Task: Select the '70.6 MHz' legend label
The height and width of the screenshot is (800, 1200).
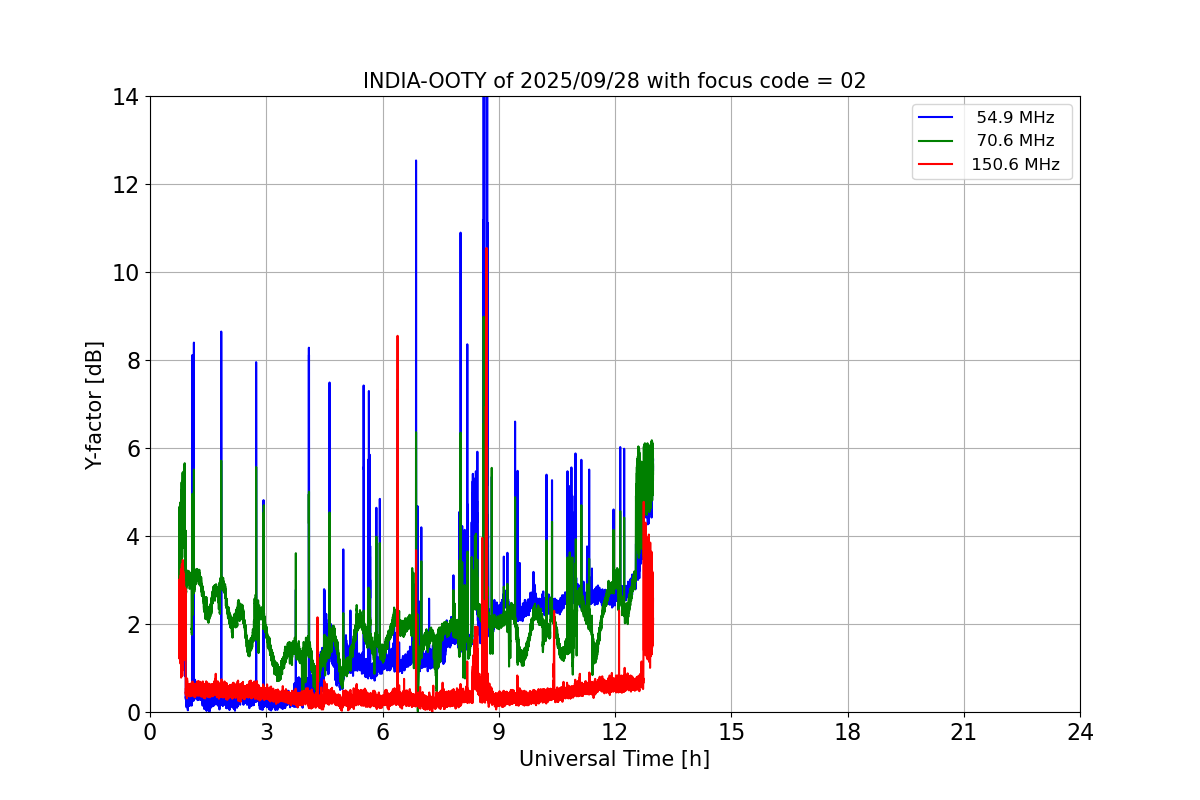Action: point(1015,141)
